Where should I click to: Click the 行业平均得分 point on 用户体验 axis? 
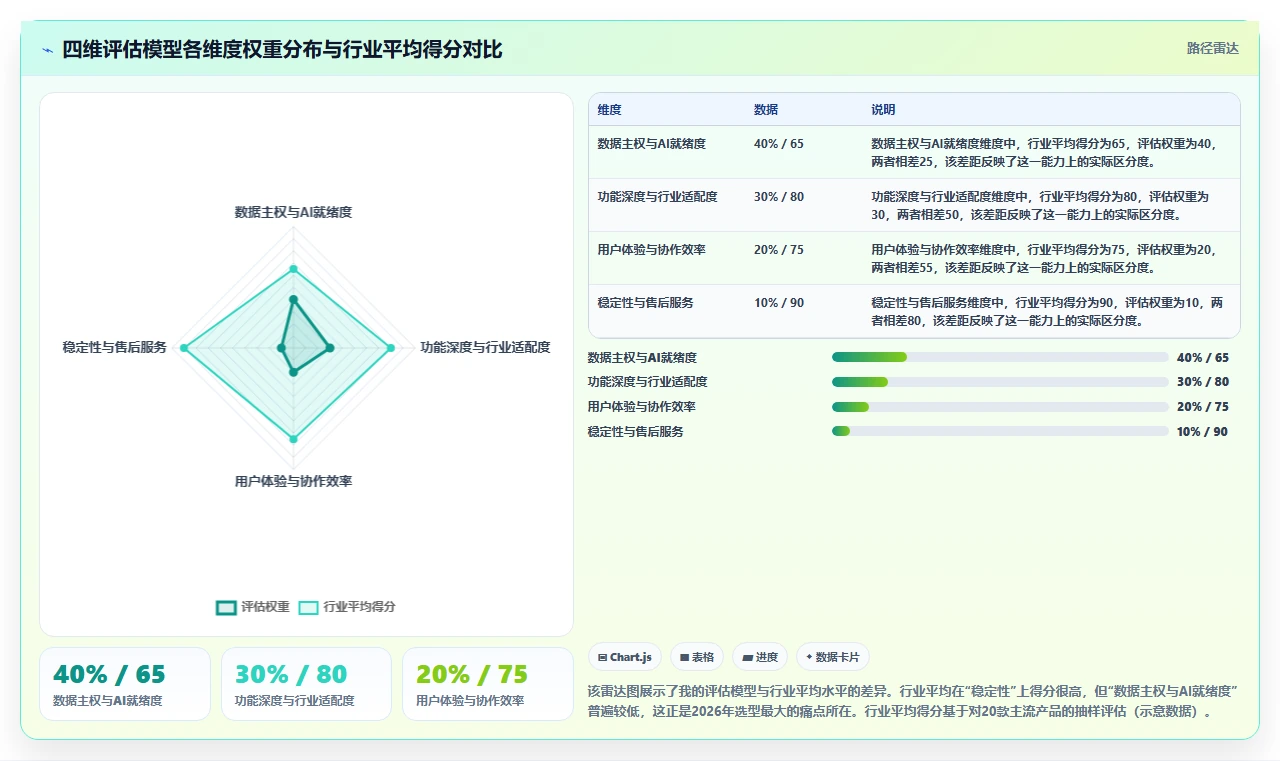(293, 438)
